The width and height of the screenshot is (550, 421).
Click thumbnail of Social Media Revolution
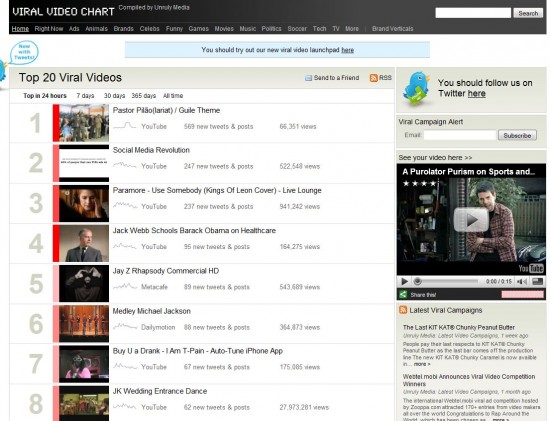tap(84, 163)
